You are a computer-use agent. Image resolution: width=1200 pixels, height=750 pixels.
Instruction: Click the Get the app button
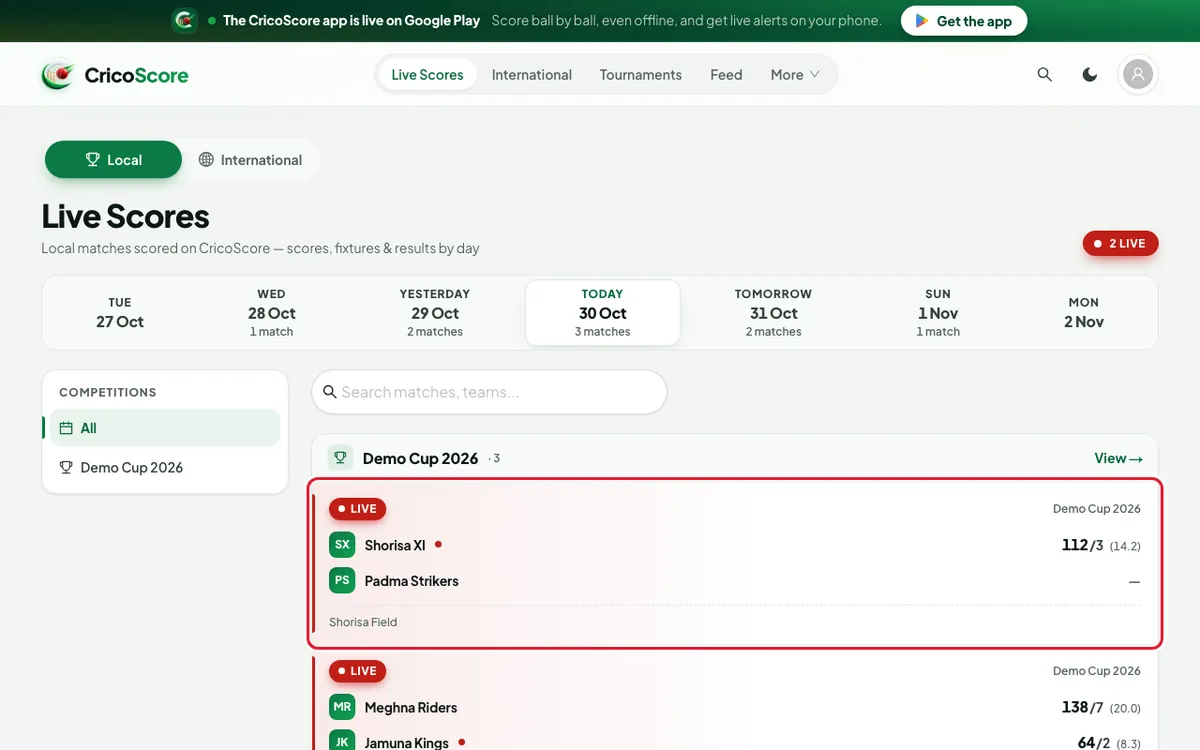tap(964, 21)
